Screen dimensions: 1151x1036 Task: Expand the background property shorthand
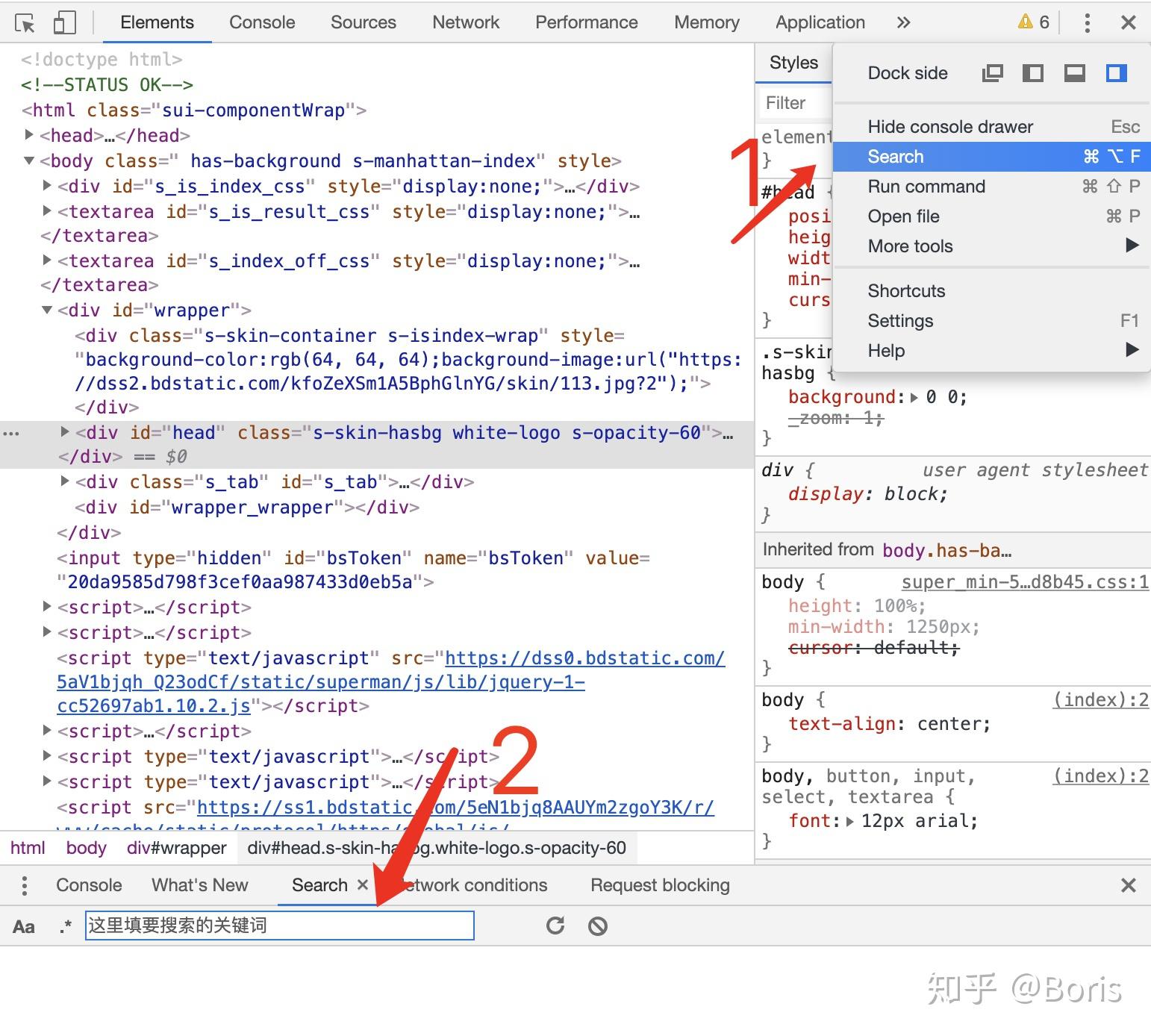pyautogui.click(x=915, y=396)
